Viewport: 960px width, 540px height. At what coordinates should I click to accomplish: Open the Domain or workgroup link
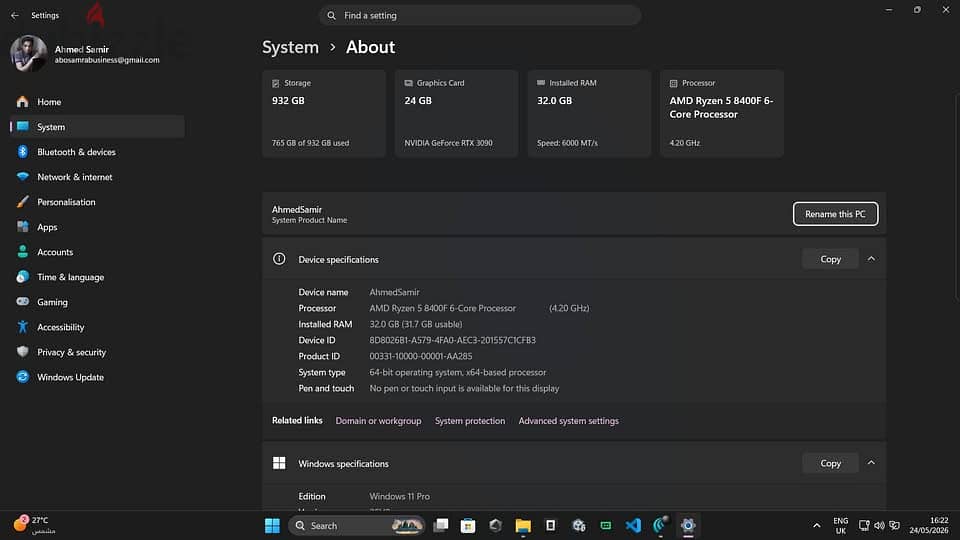pyautogui.click(x=378, y=421)
